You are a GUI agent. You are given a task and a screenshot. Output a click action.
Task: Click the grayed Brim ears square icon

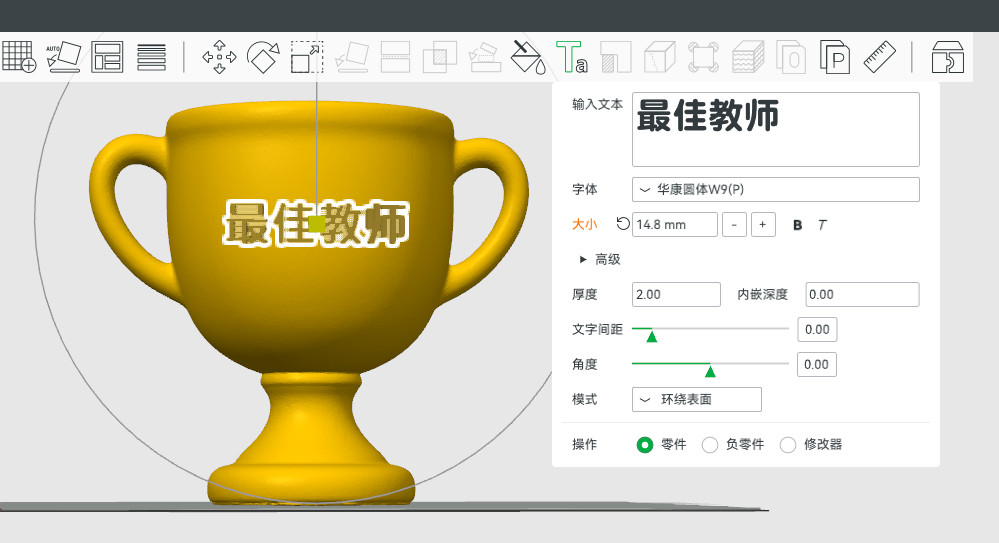tap(703, 57)
